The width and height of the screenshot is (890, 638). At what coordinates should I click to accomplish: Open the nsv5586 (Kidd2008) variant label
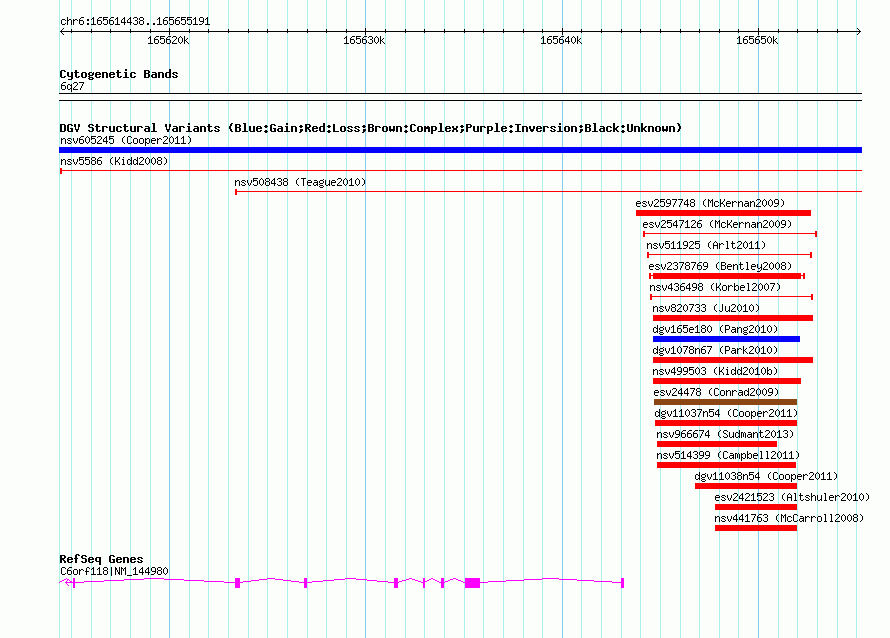(x=114, y=161)
